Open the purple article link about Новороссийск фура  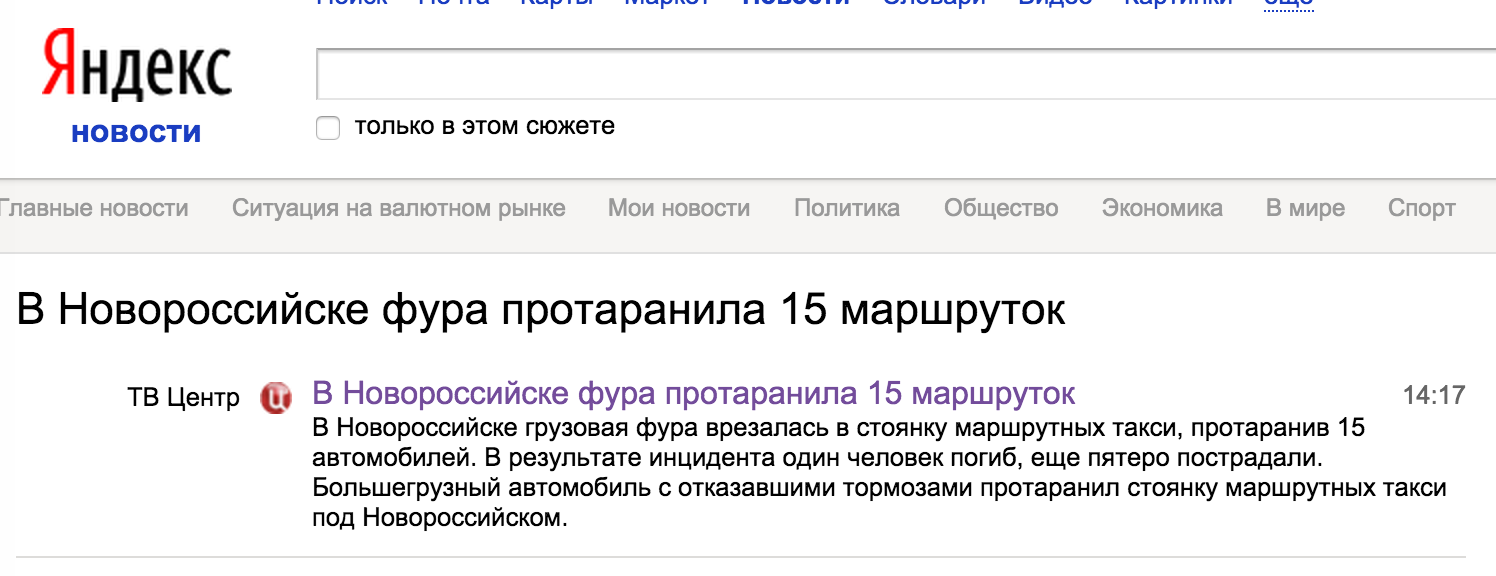[693, 393]
